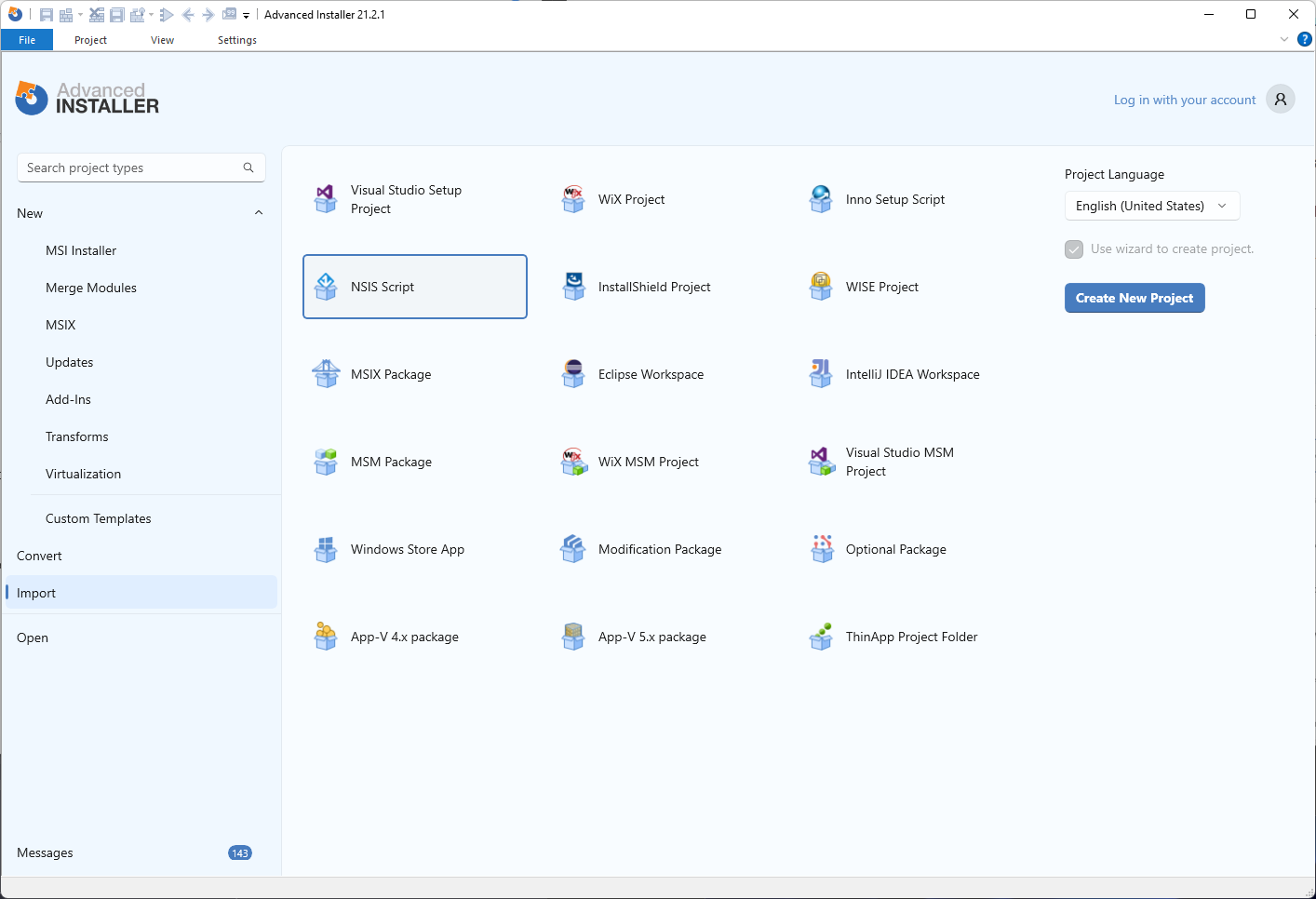
Task: Select Visual Studio Setup Project icon
Action: (326, 199)
